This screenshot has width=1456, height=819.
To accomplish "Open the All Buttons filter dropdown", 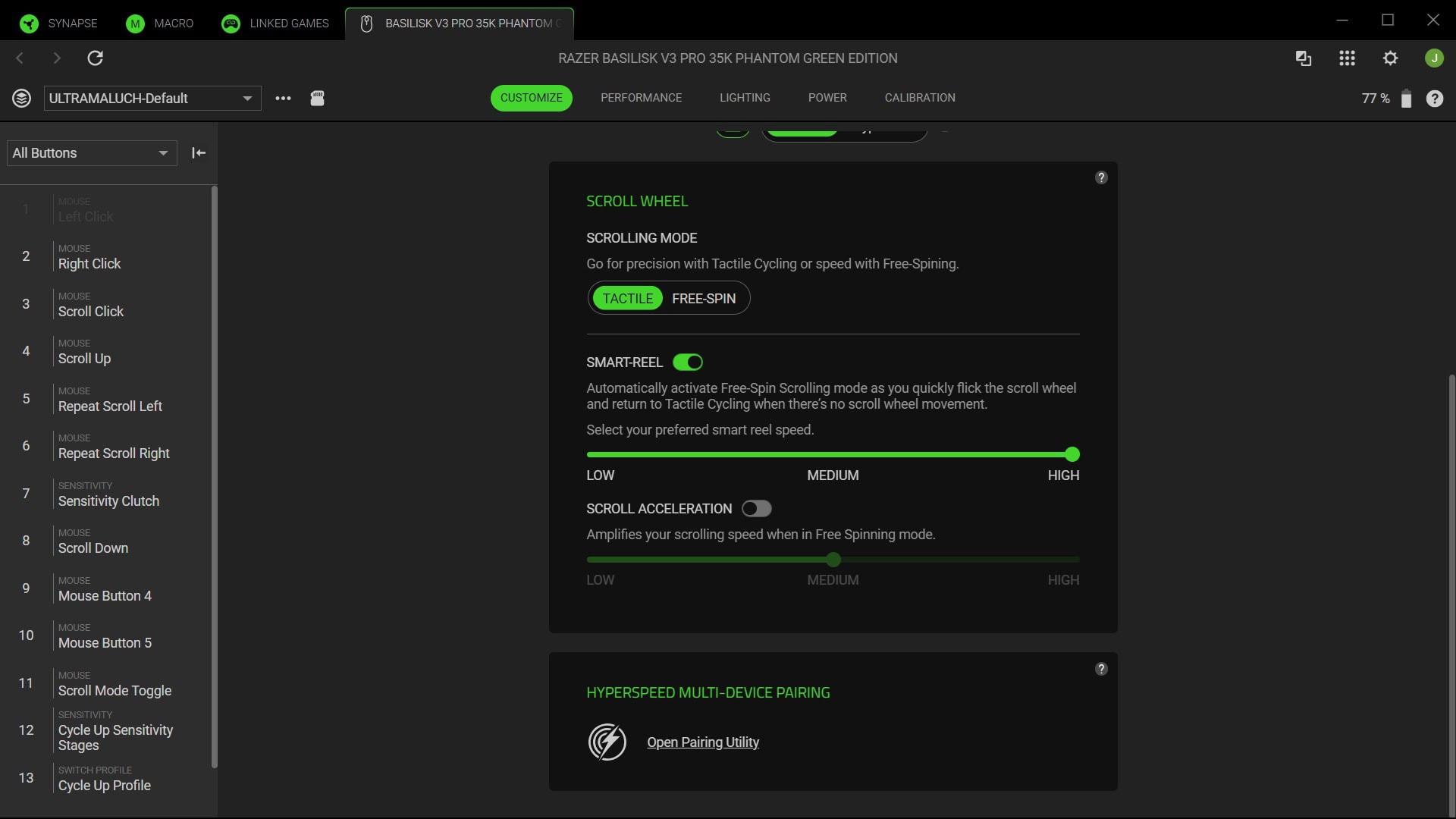I will pos(90,152).
